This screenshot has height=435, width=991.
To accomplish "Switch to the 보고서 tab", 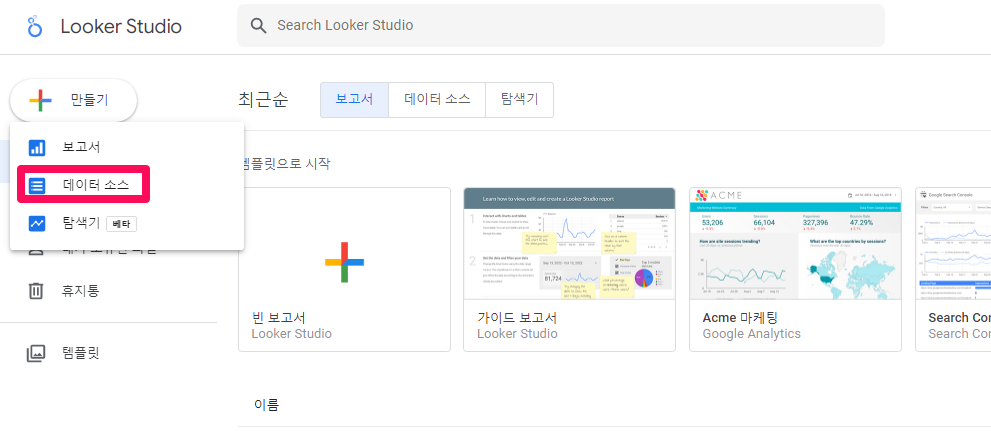I will pos(354,100).
